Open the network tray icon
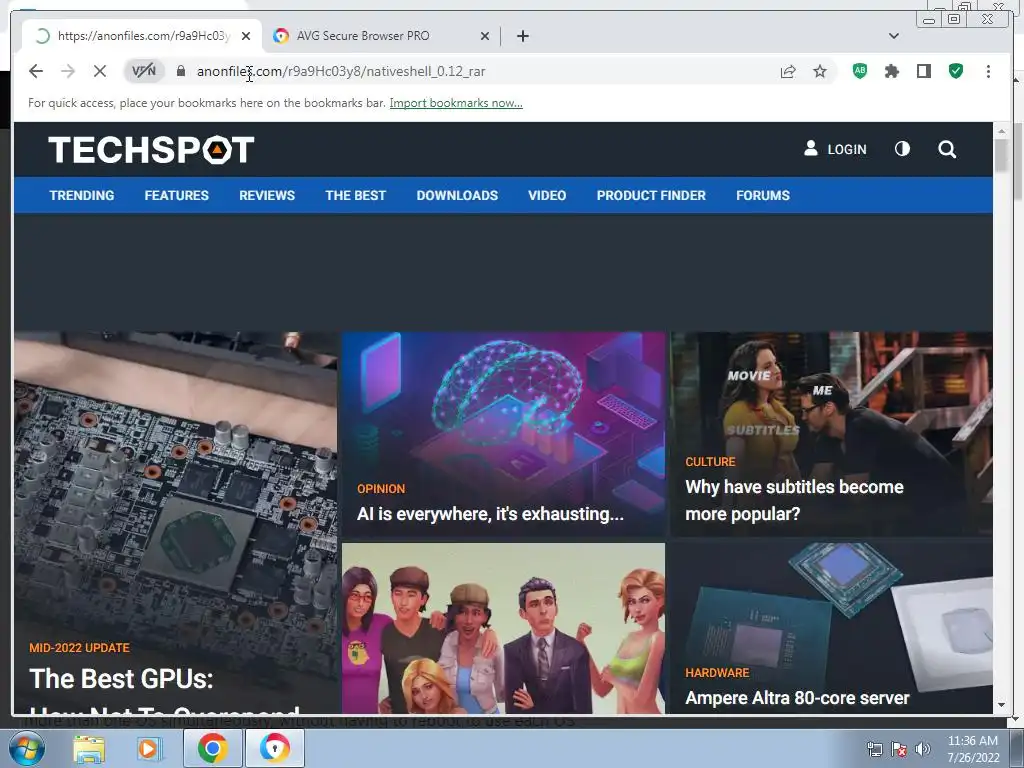 coord(874,749)
